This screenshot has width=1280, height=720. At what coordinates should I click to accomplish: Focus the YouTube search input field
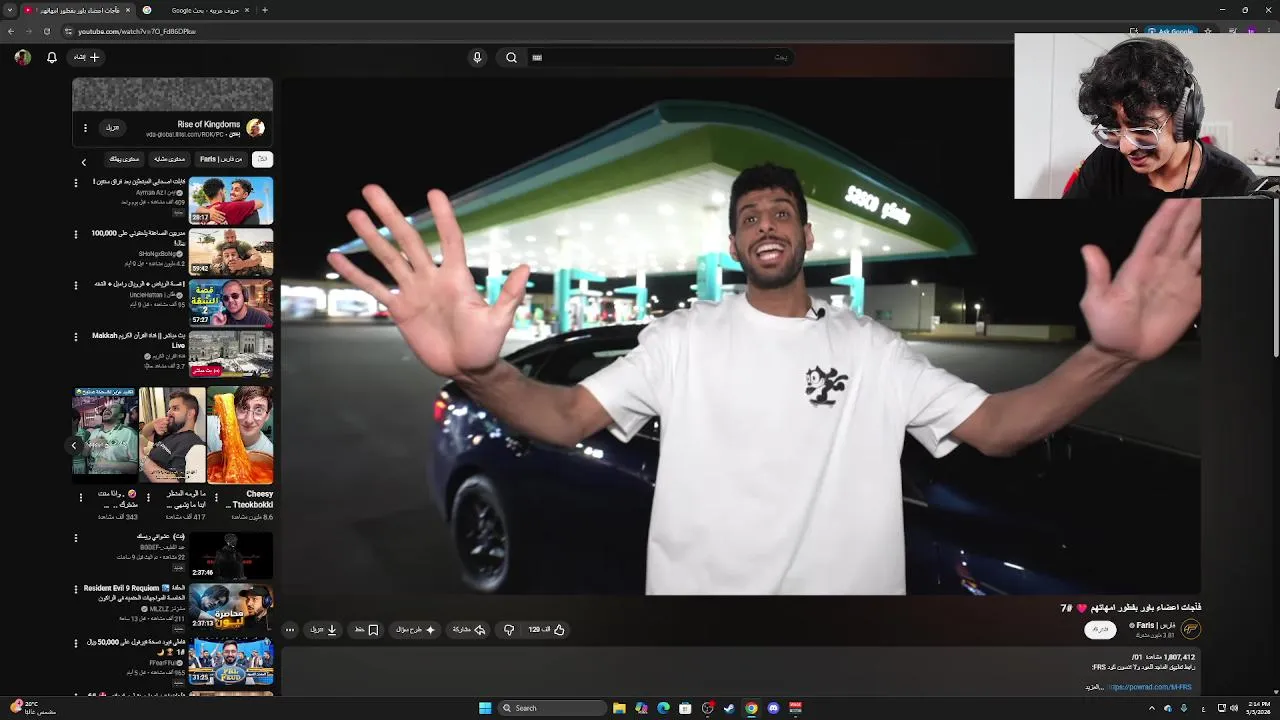coord(660,57)
